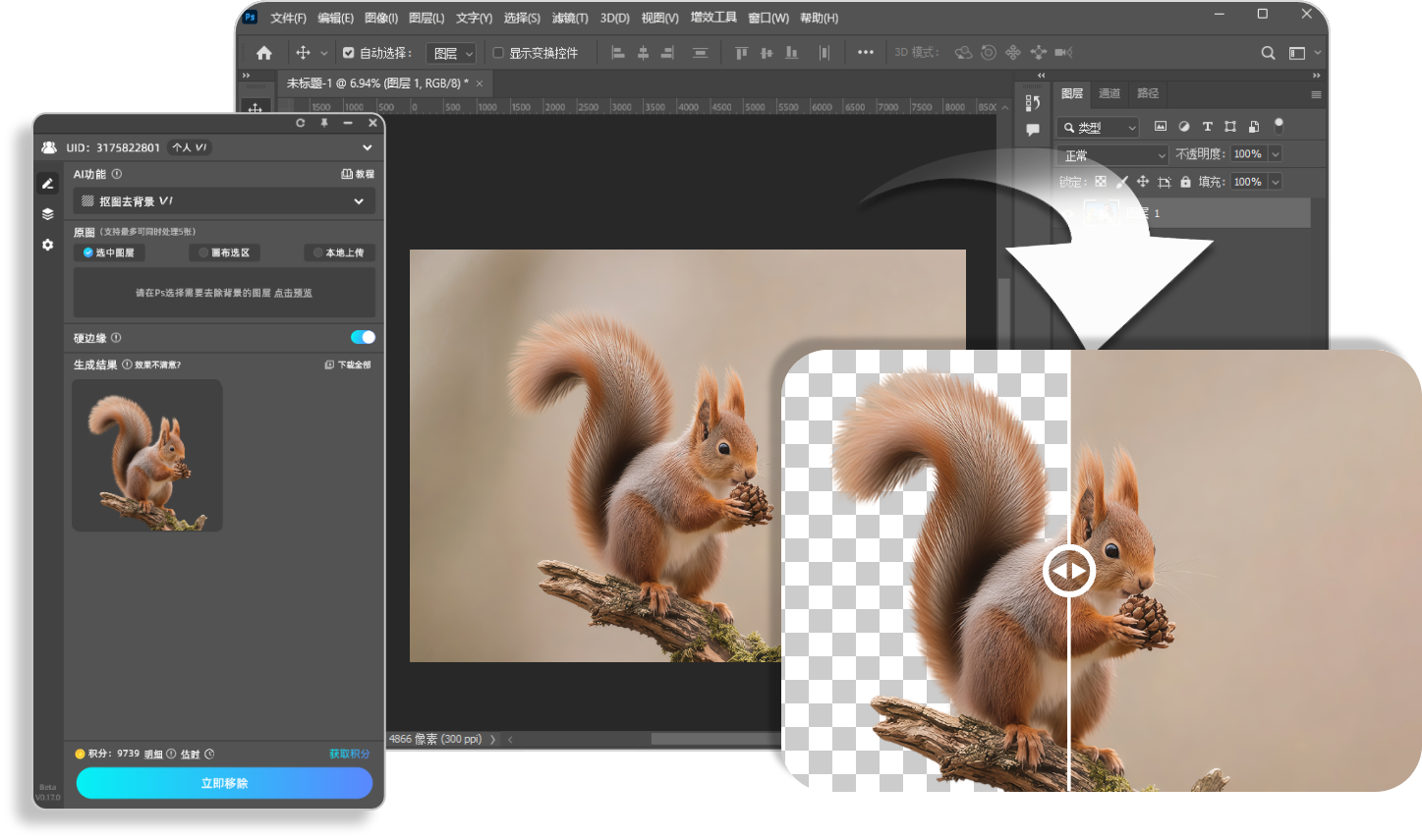
Task: Open the 滤镜(T) menu
Action: point(569,18)
